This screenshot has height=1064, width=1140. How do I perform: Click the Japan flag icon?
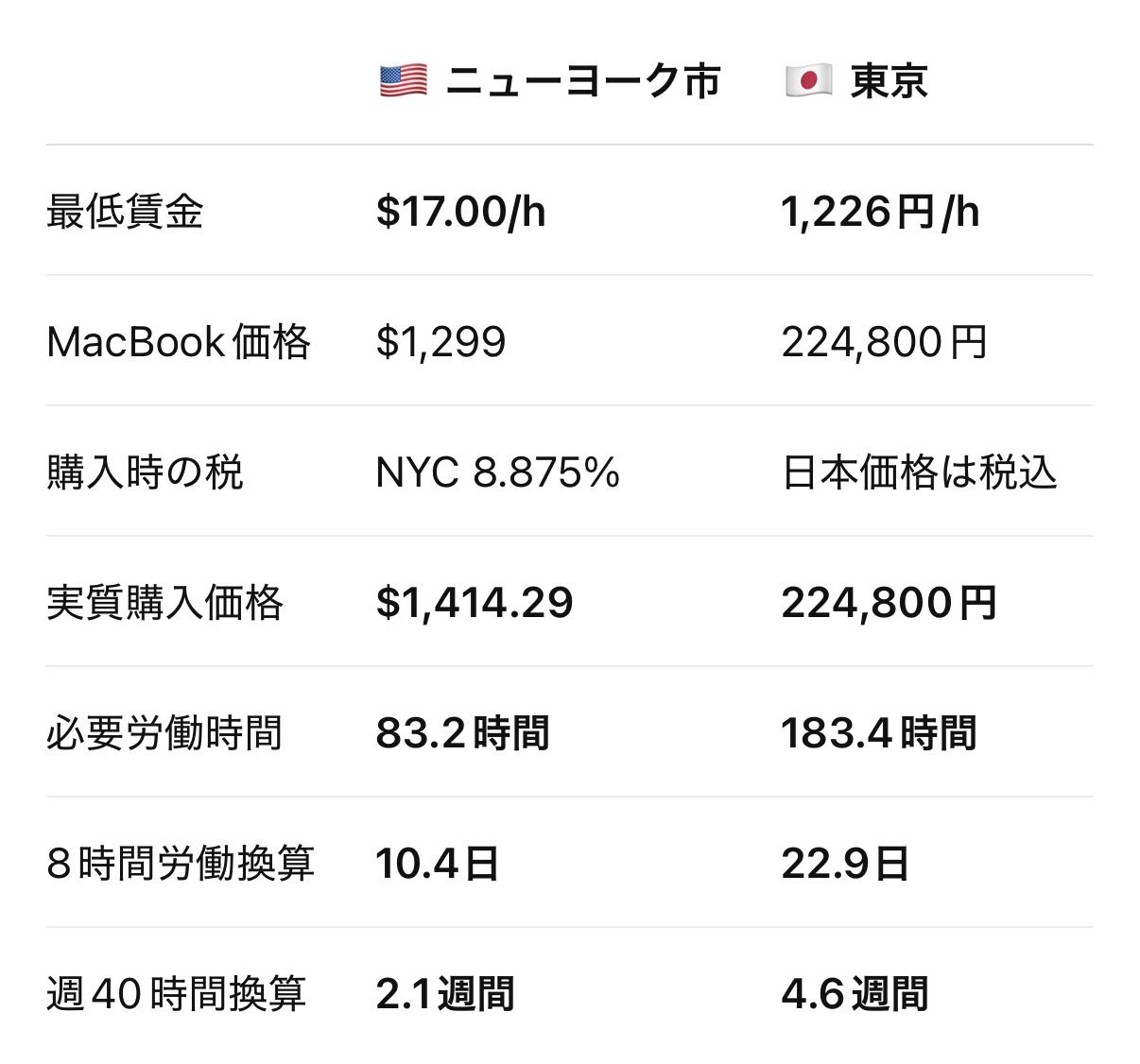click(808, 81)
